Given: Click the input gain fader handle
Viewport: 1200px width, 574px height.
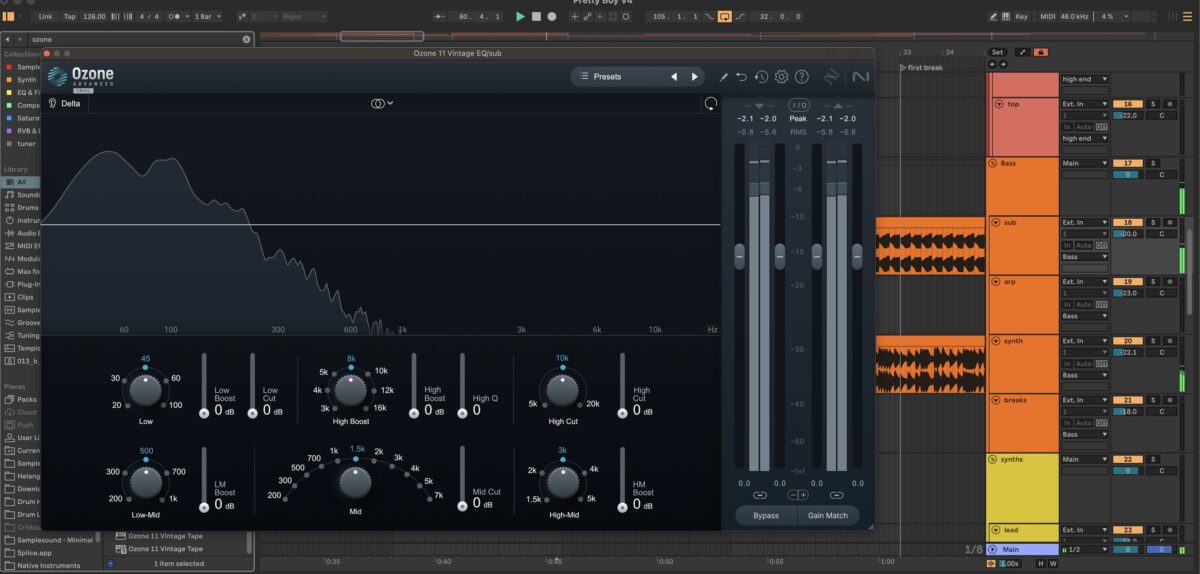Looking at the screenshot, I should point(739,255).
